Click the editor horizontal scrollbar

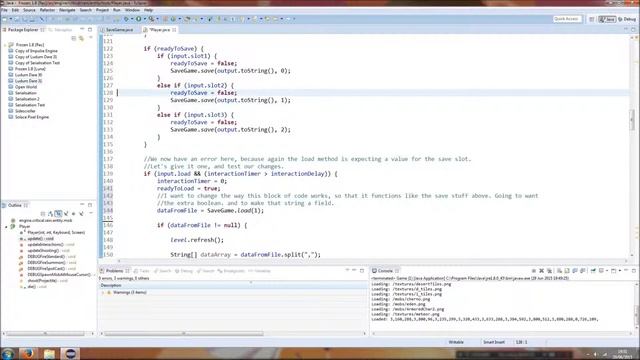coord(372,261)
